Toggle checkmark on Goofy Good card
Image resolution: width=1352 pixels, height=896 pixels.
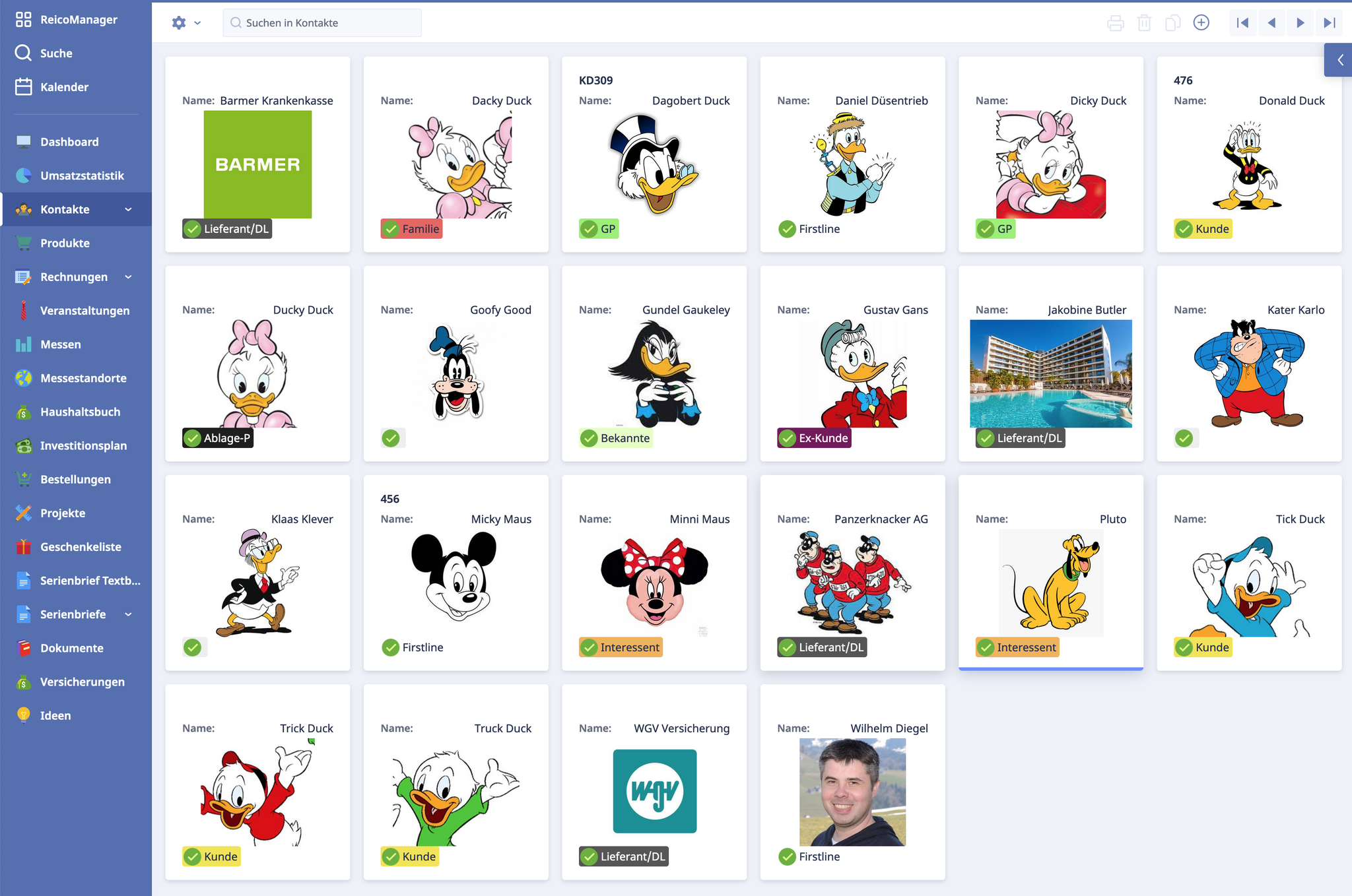[x=391, y=438]
